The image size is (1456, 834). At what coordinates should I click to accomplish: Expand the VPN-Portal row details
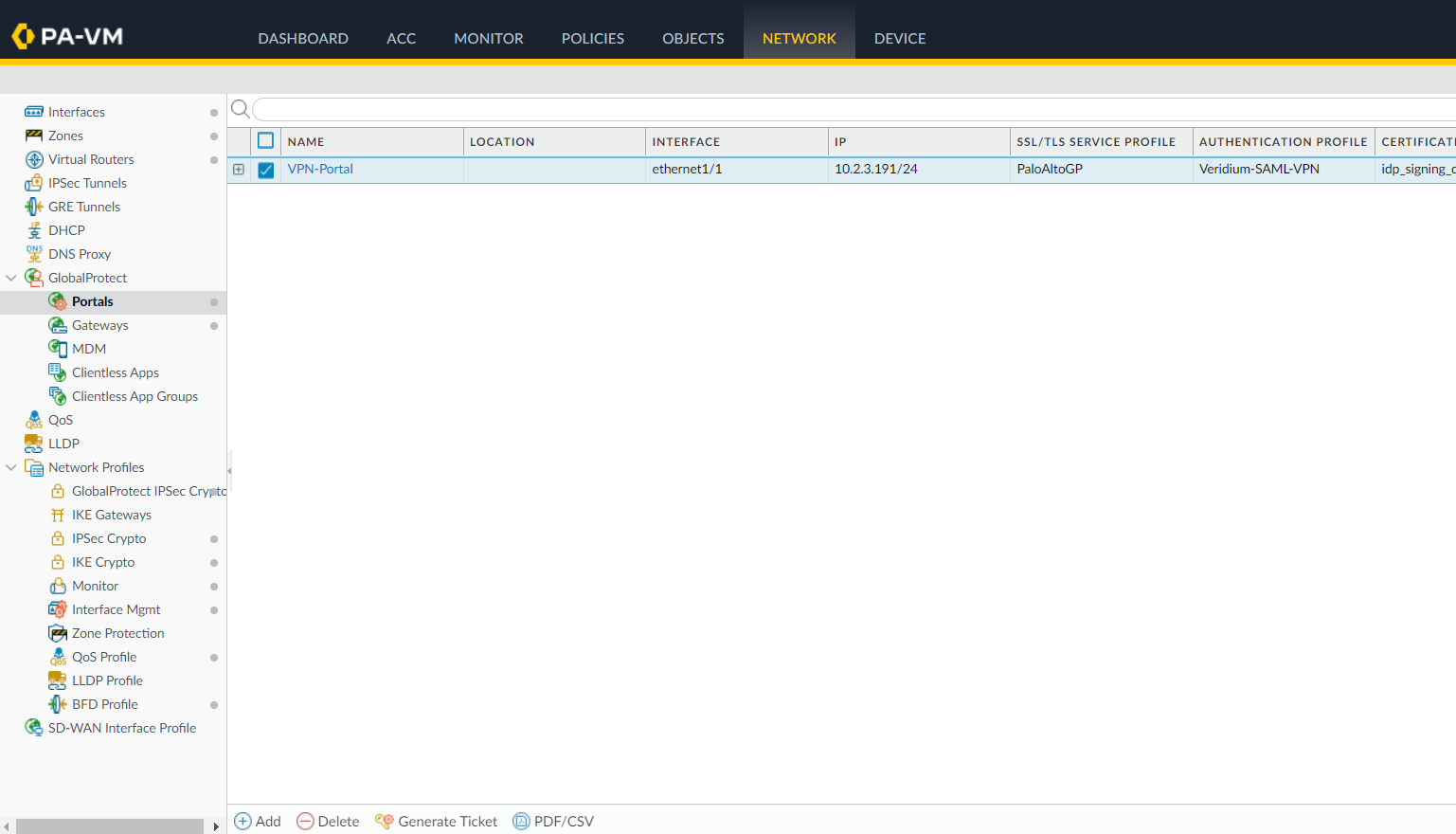tap(239, 170)
